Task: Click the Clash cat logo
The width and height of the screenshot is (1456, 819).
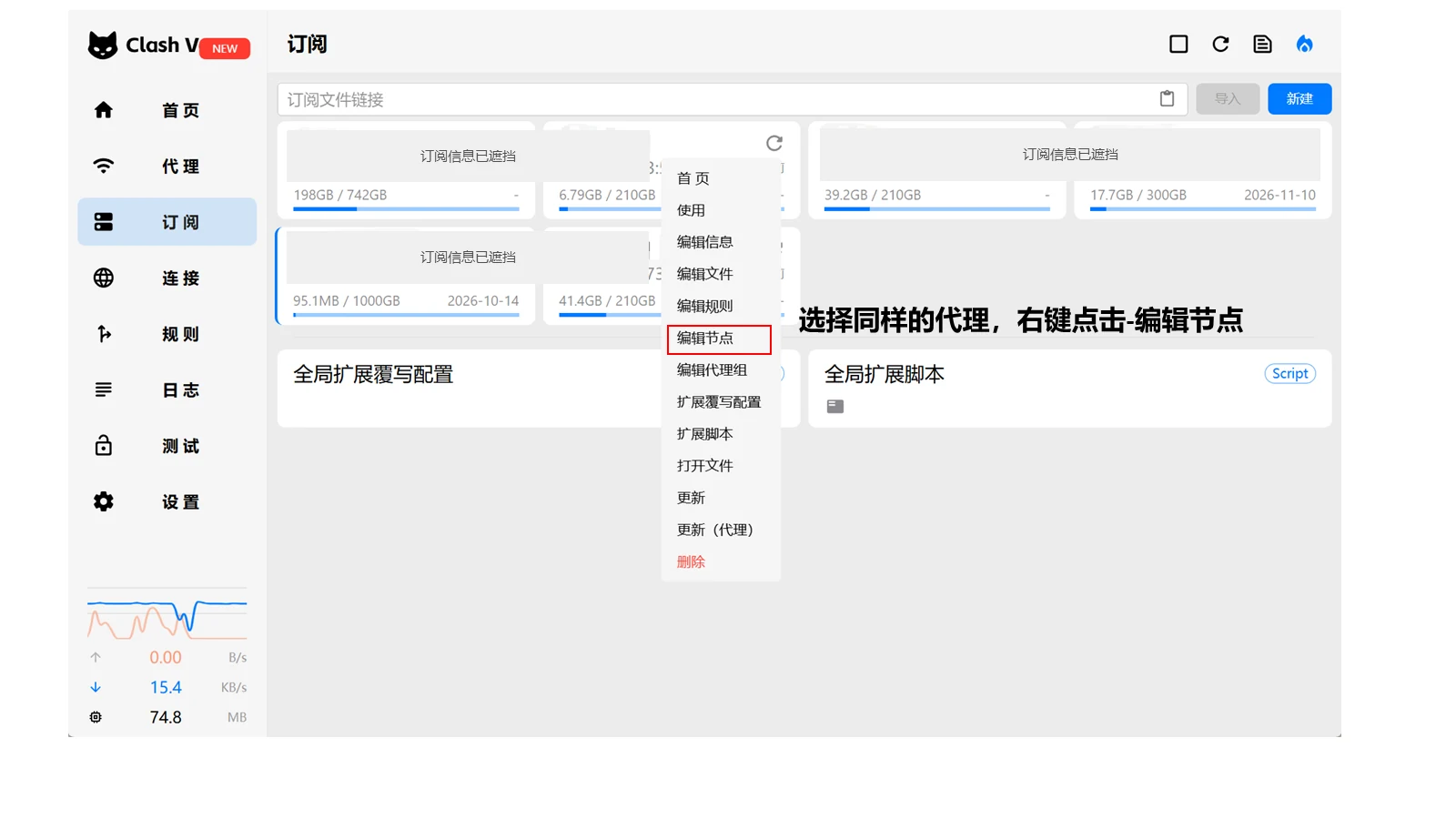Action: [103, 45]
